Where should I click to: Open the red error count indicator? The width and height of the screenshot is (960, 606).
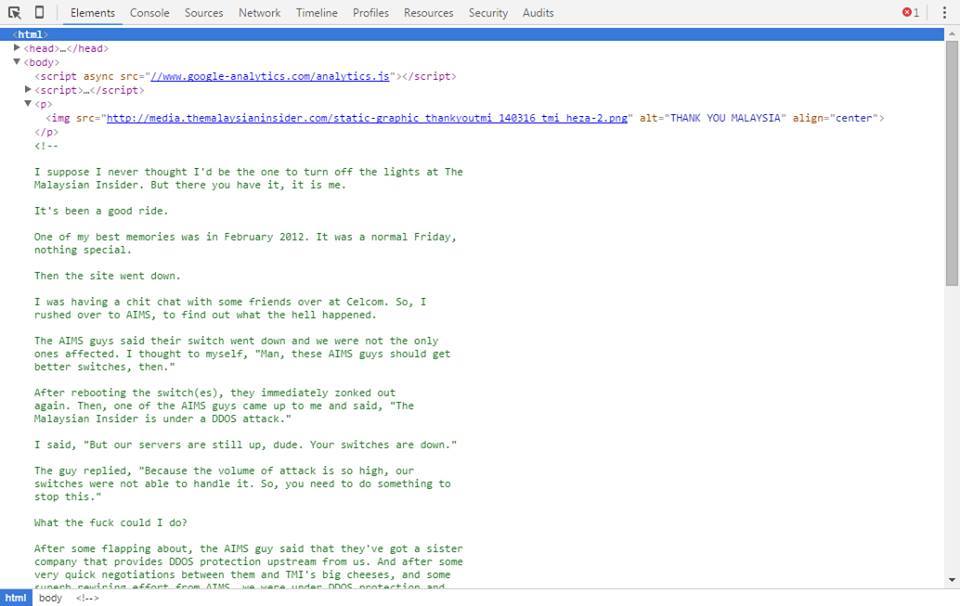910,12
